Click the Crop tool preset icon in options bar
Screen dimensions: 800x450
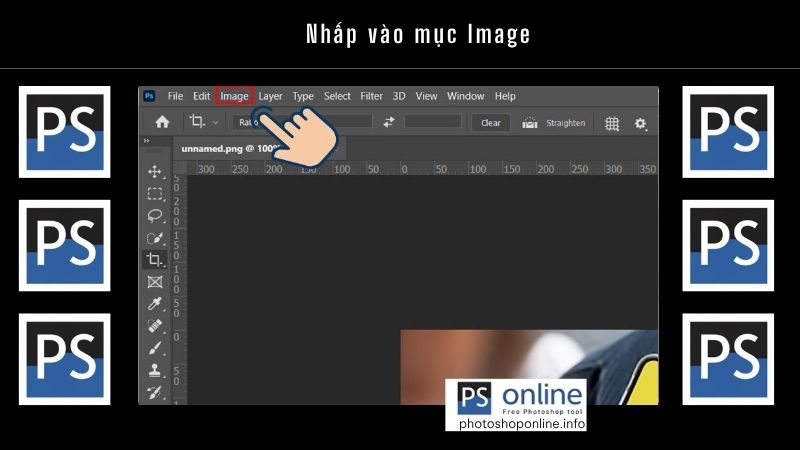197,121
